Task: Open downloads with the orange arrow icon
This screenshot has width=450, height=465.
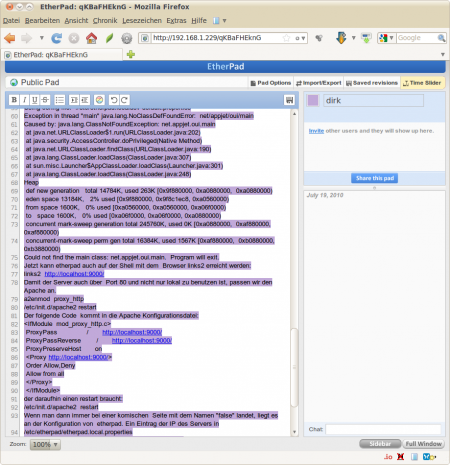Action: point(341,38)
